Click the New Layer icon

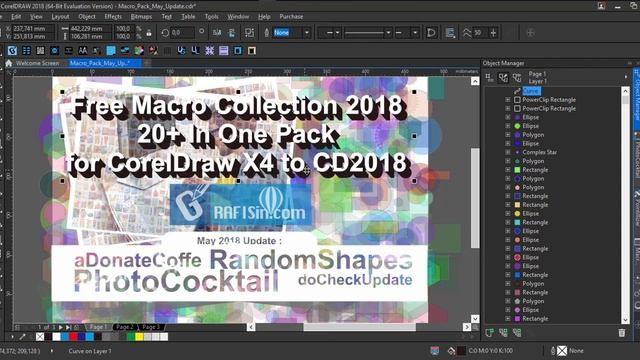click(489, 333)
